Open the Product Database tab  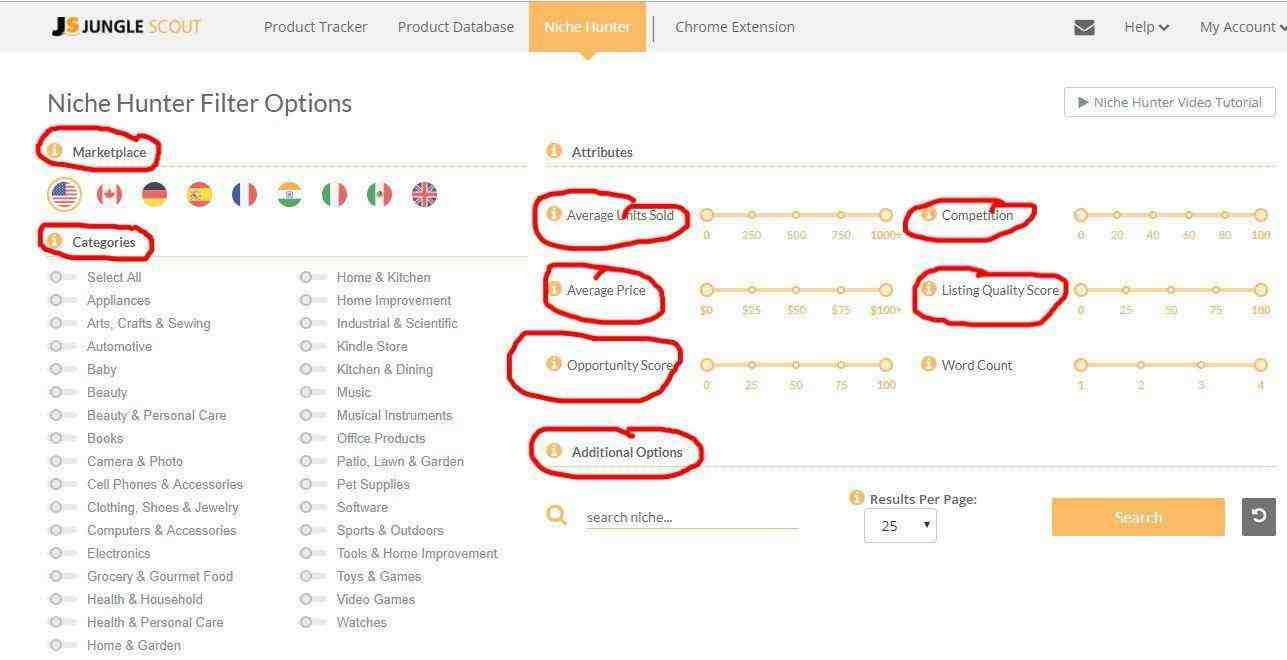pyautogui.click(x=456, y=27)
